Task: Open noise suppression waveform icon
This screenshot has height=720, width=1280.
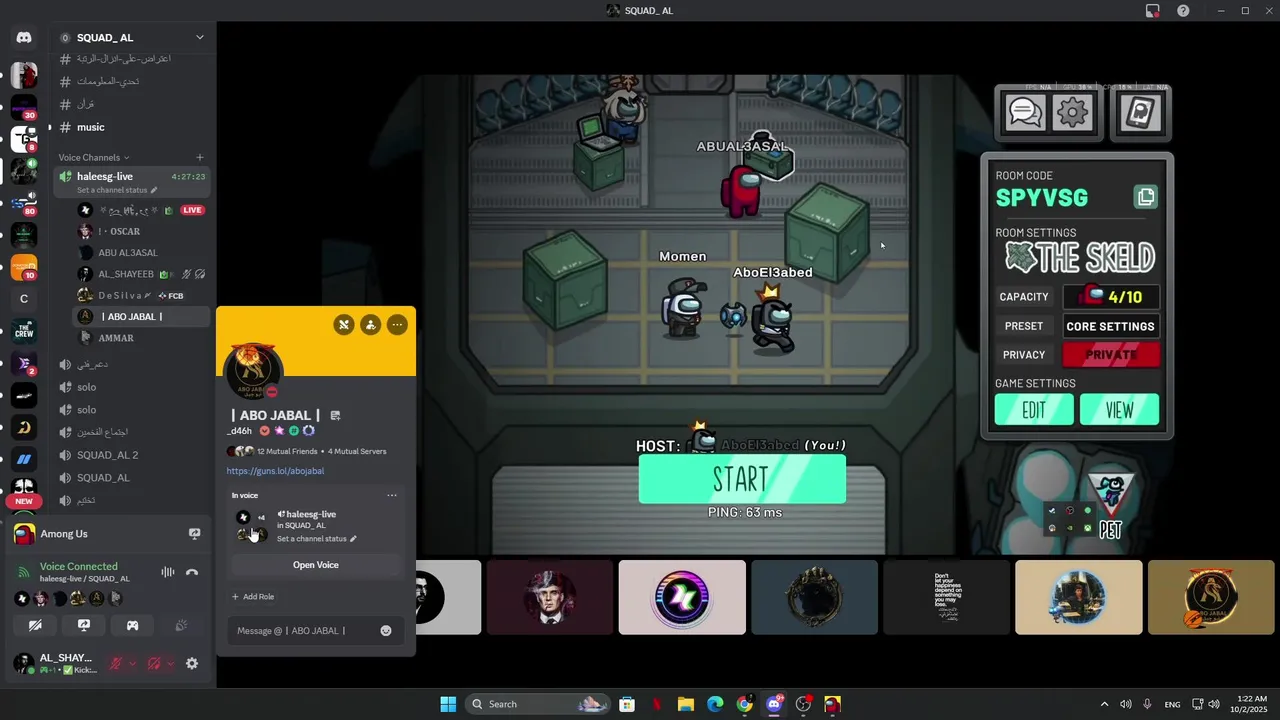Action: pos(167,572)
